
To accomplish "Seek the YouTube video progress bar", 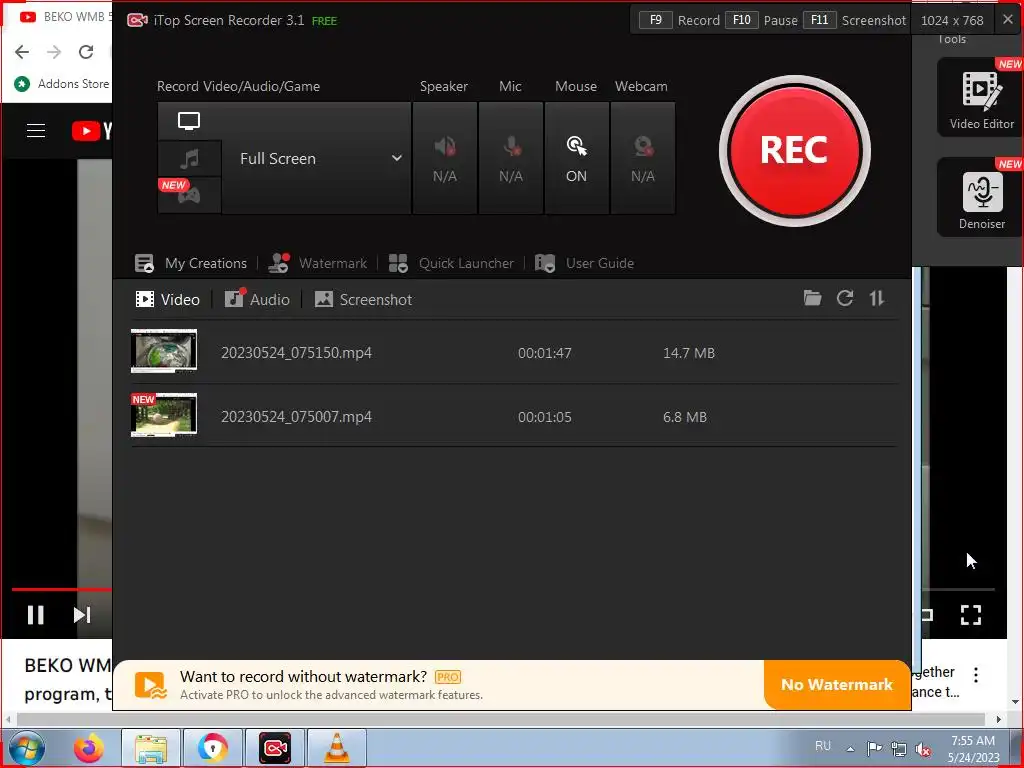I will pos(61,589).
